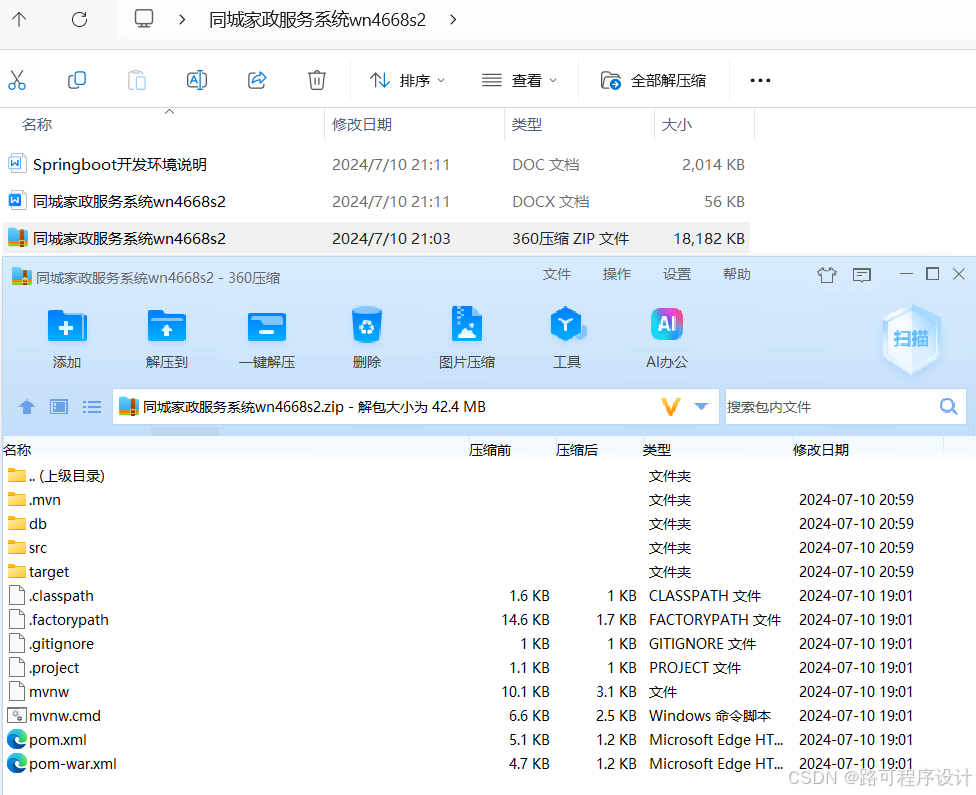Sort archive contents by 类型 column
The image size is (976, 795).
tap(657, 450)
